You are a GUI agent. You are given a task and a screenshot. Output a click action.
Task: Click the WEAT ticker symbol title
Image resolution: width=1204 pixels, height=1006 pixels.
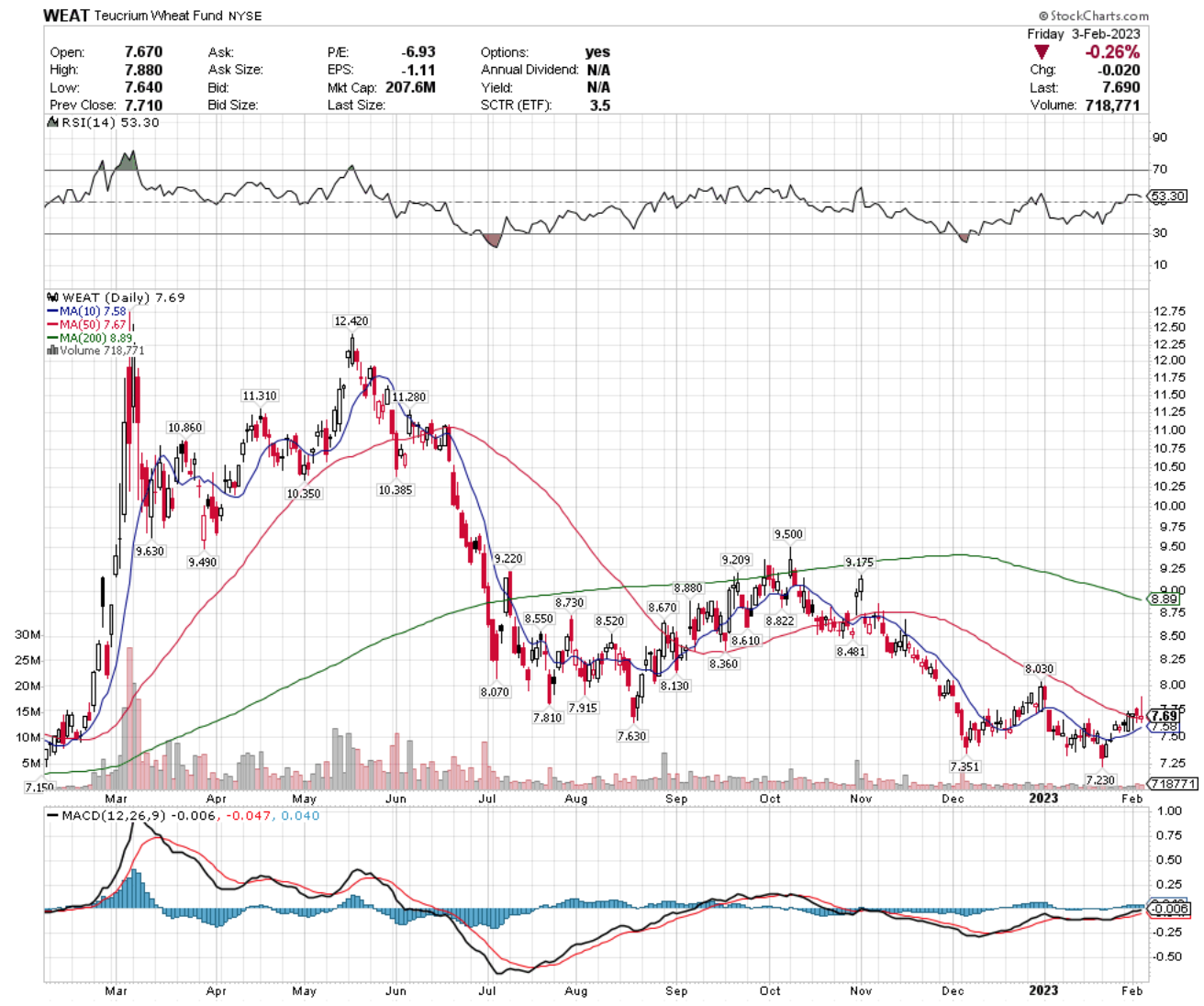coord(67,15)
